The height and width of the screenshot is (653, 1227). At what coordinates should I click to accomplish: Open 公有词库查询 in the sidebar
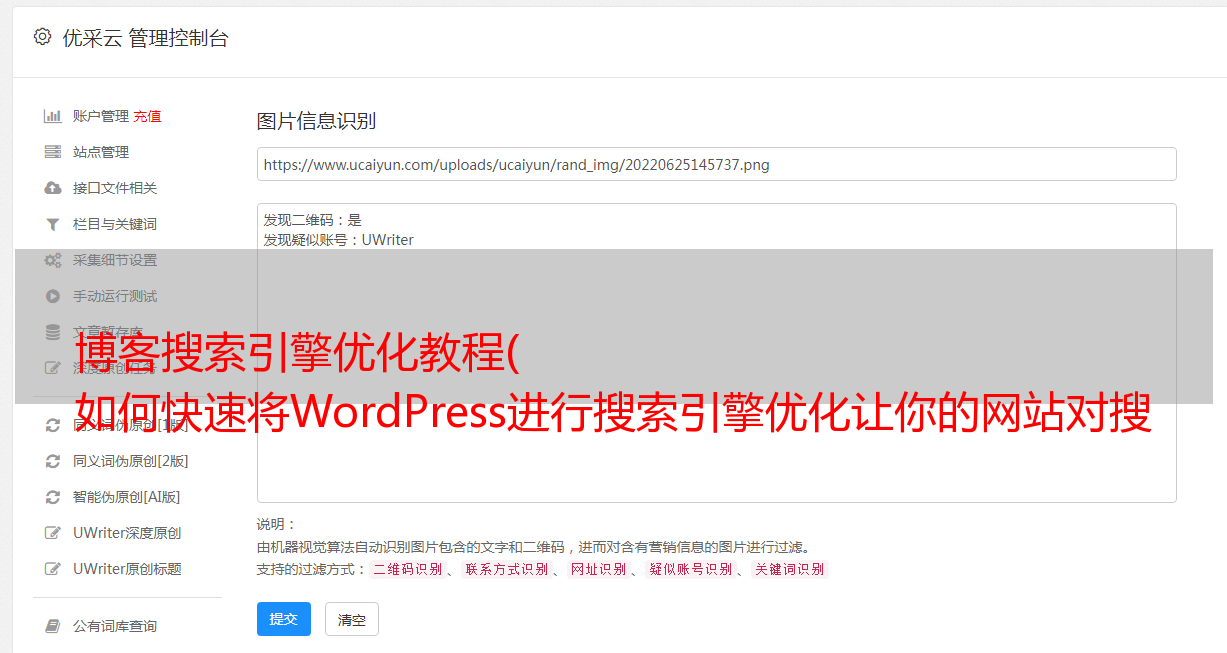(x=115, y=626)
